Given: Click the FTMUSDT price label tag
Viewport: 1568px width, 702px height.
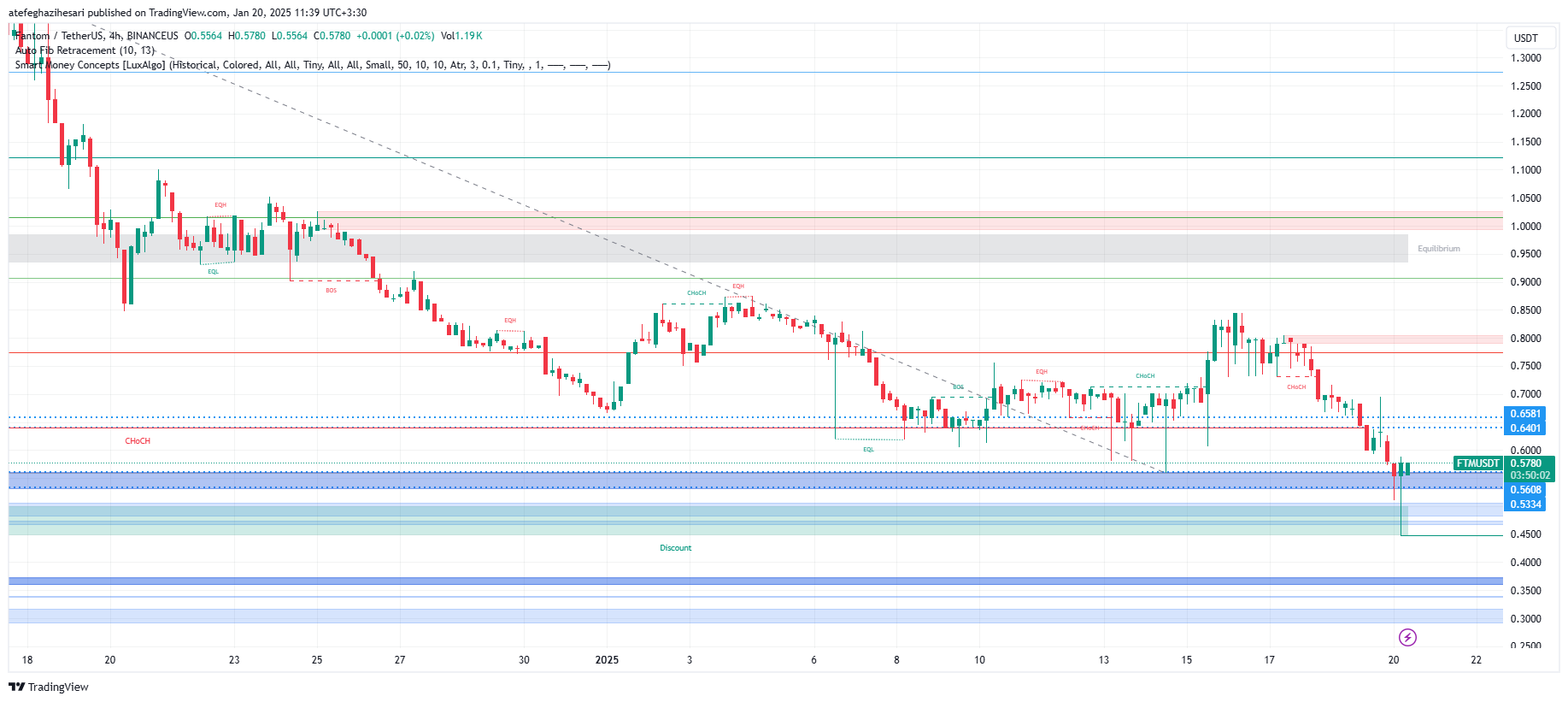Looking at the screenshot, I should point(1478,463).
